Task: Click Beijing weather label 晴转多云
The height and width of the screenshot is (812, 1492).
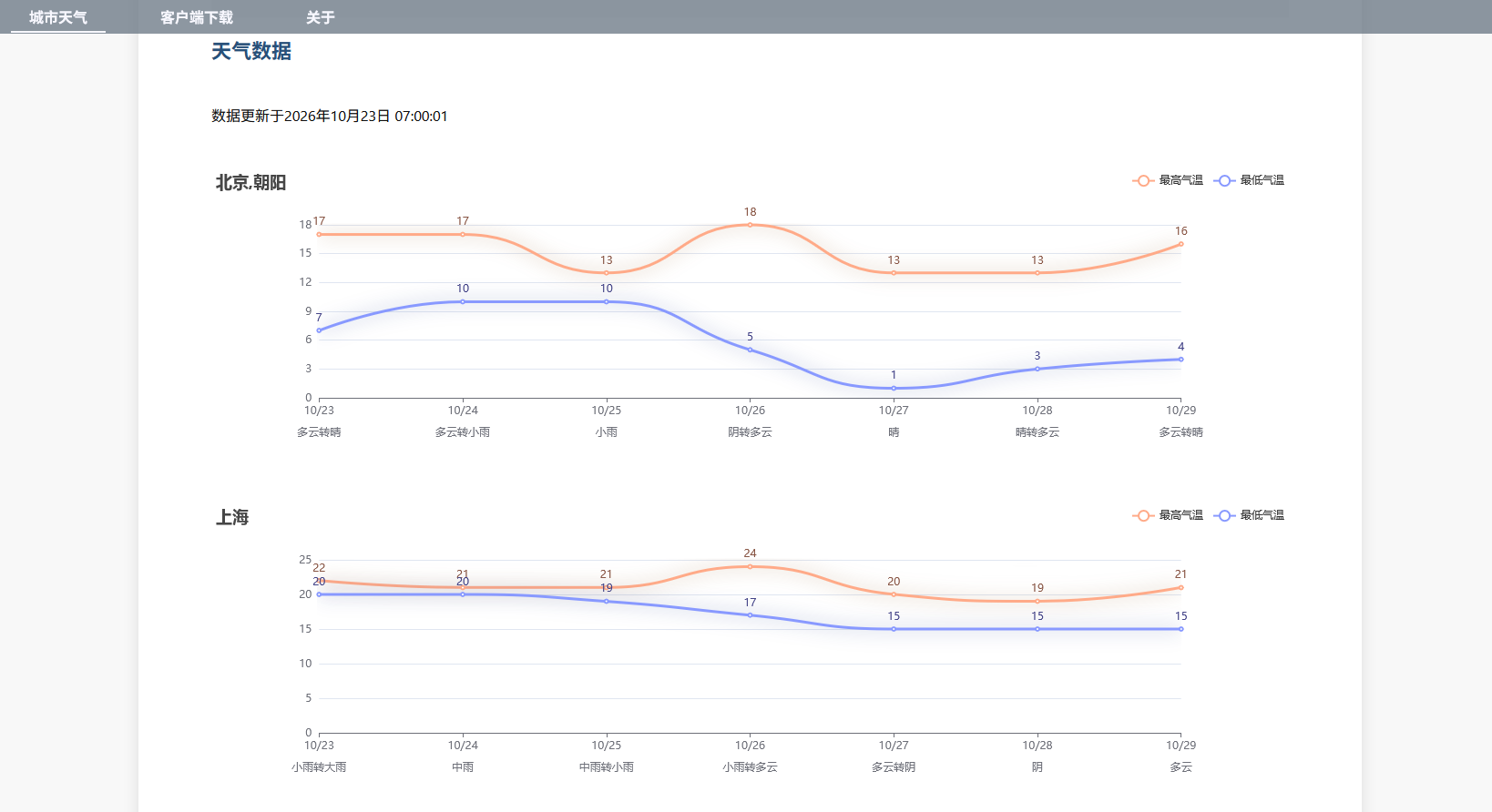Action: [1037, 432]
